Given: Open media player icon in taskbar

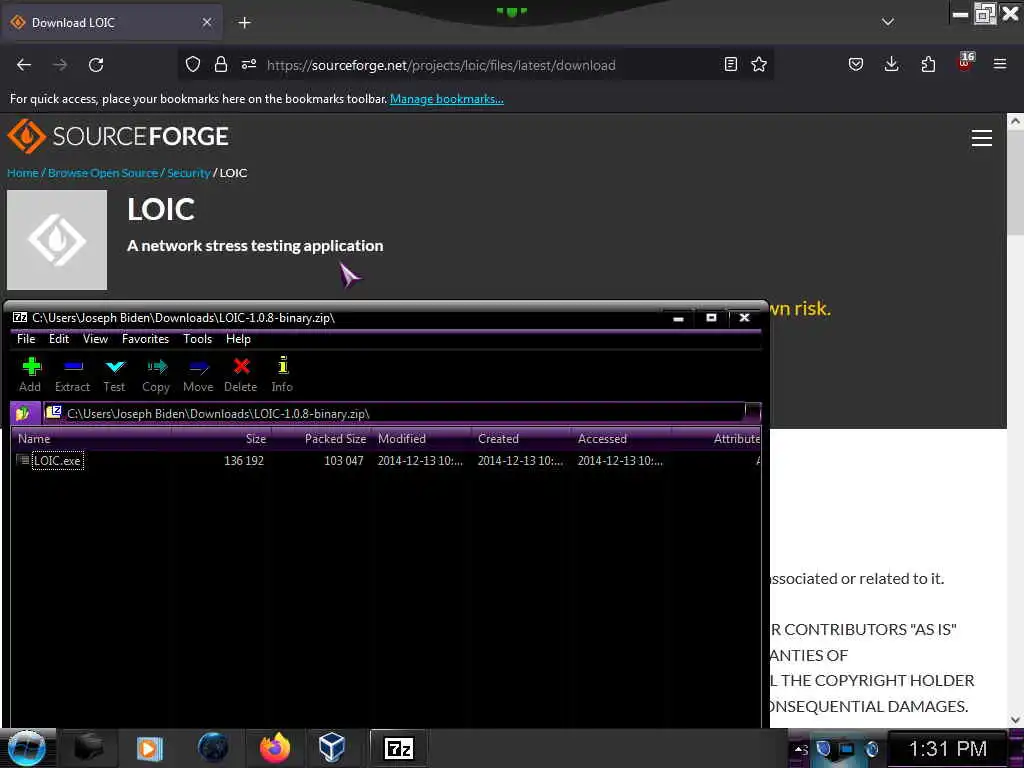Looking at the screenshot, I should [x=149, y=748].
